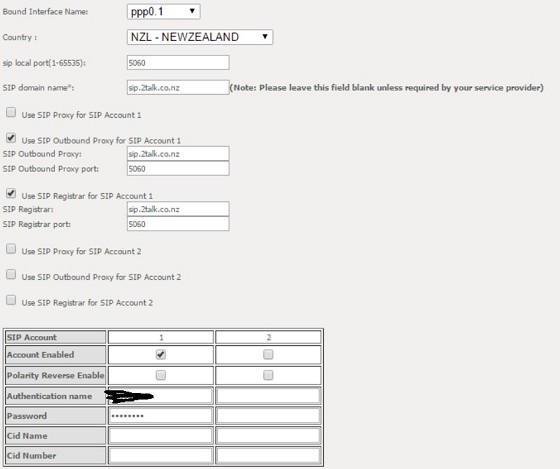Viewport: 560px width, 469px height.
Task: Uncheck Account Enabled for SIP account 1
Action: (161, 354)
